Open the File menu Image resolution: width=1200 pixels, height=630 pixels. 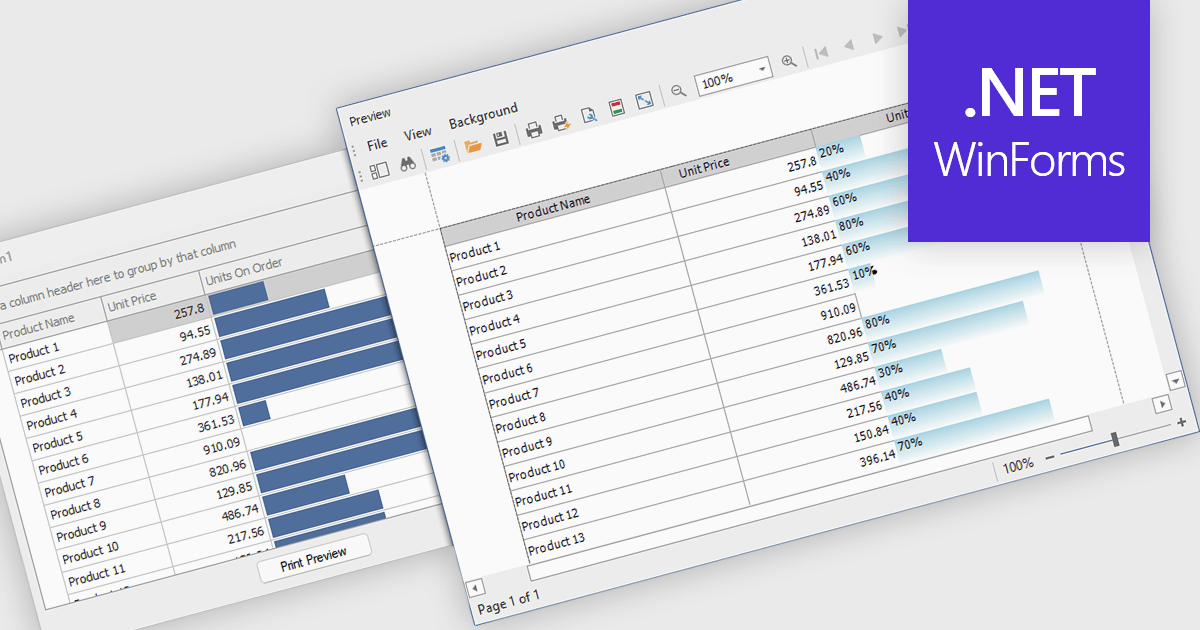point(378,143)
